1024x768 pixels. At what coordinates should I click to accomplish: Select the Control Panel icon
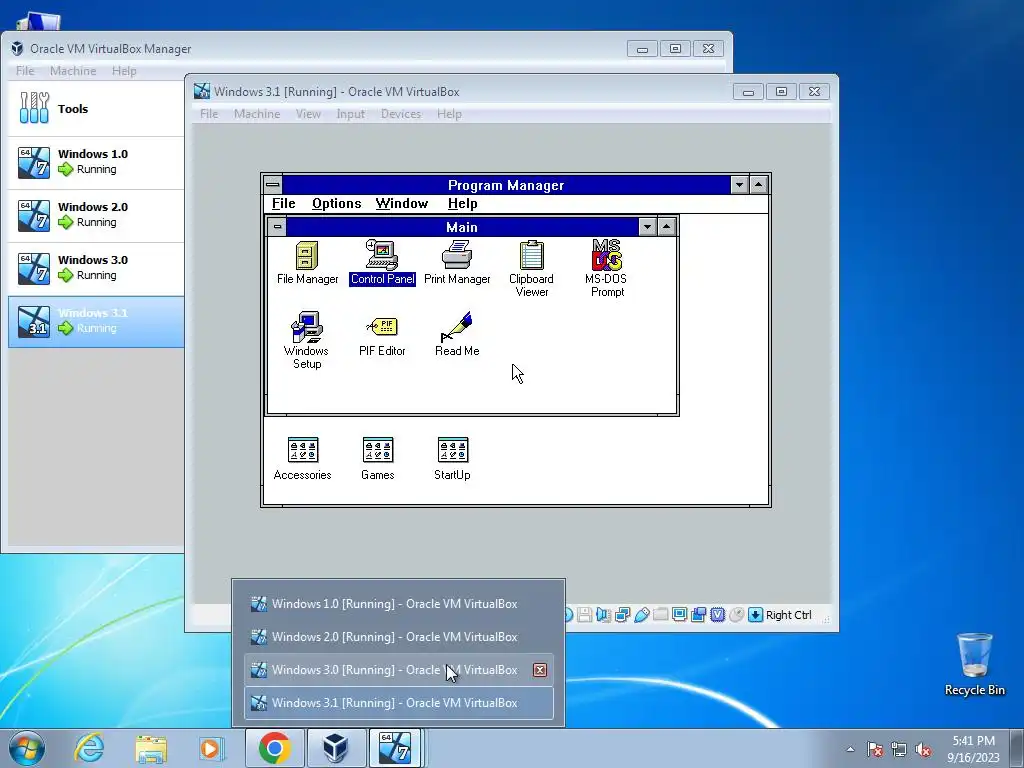[x=382, y=263]
